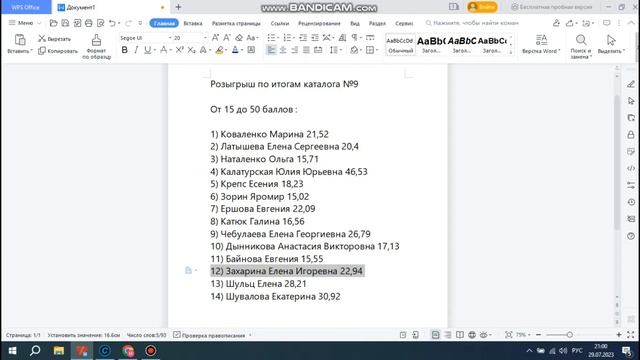This screenshot has height=360, width=640.
Task: Toggle Проверка правописания spell check
Action: pyautogui.click(x=209, y=335)
